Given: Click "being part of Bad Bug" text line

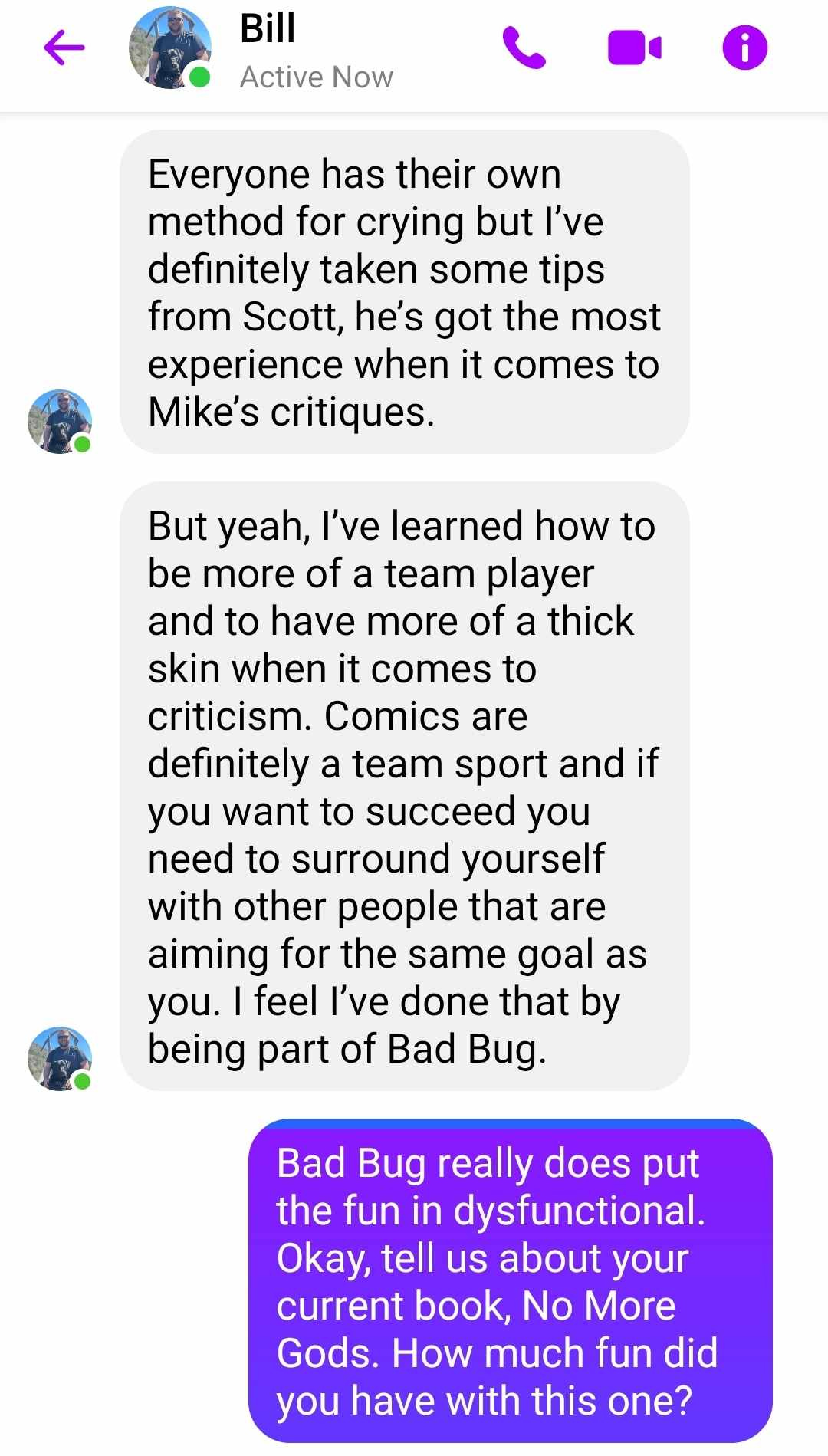Looking at the screenshot, I should point(347,1049).
